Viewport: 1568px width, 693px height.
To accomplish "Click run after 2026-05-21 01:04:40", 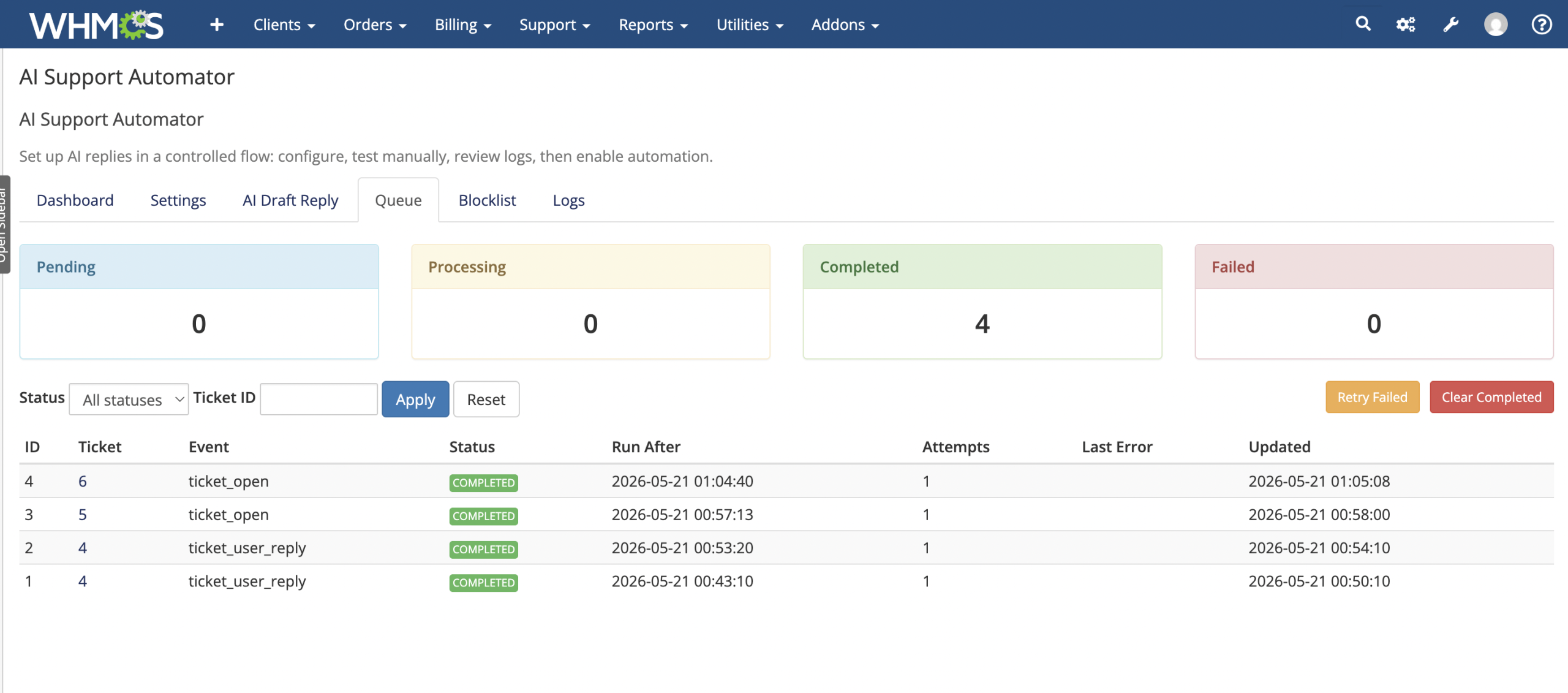I will [682, 482].
